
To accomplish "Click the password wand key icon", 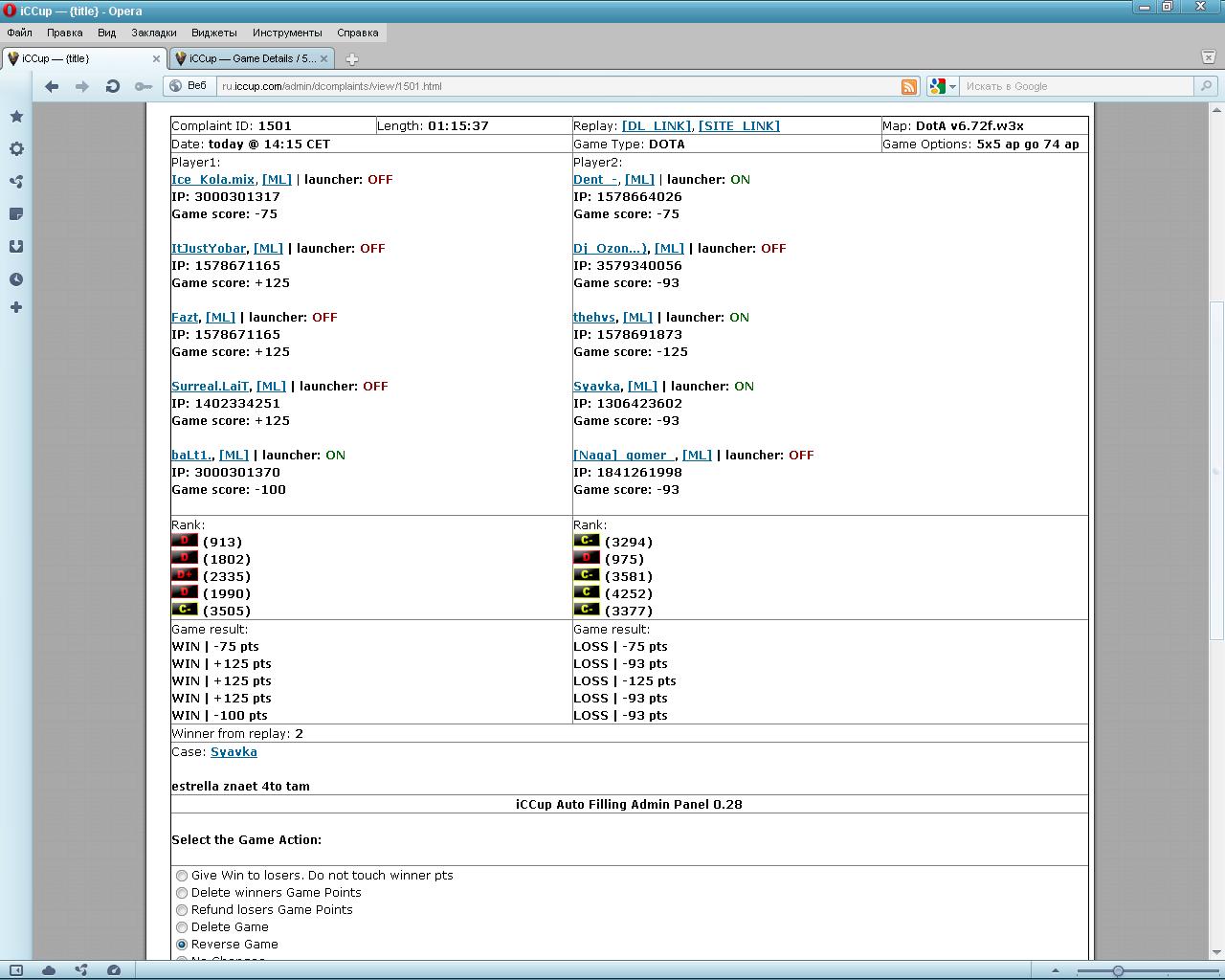I will point(144,86).
